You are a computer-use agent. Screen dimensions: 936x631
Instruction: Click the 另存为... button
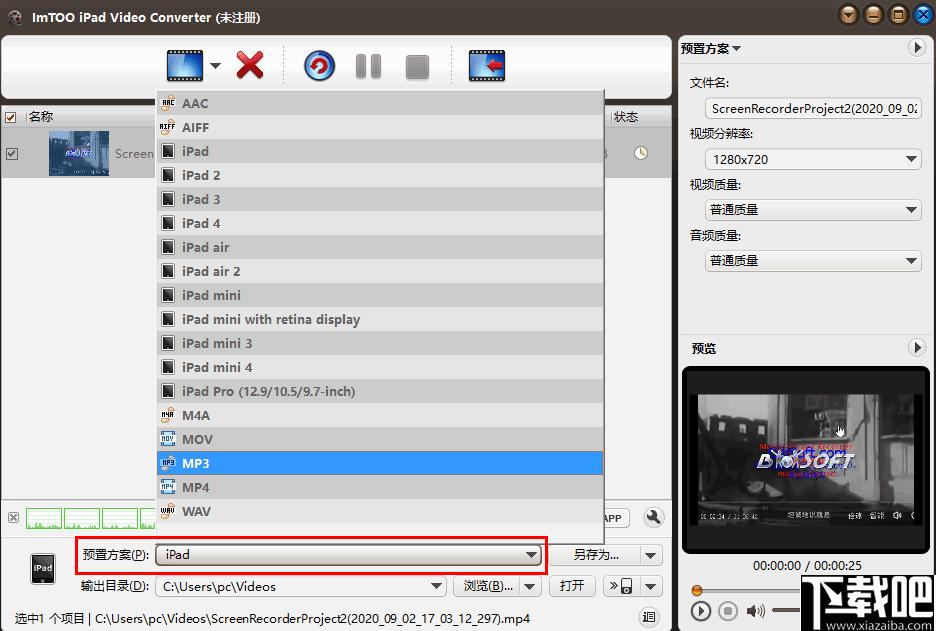pyautogui.click(x=595, y=555)
